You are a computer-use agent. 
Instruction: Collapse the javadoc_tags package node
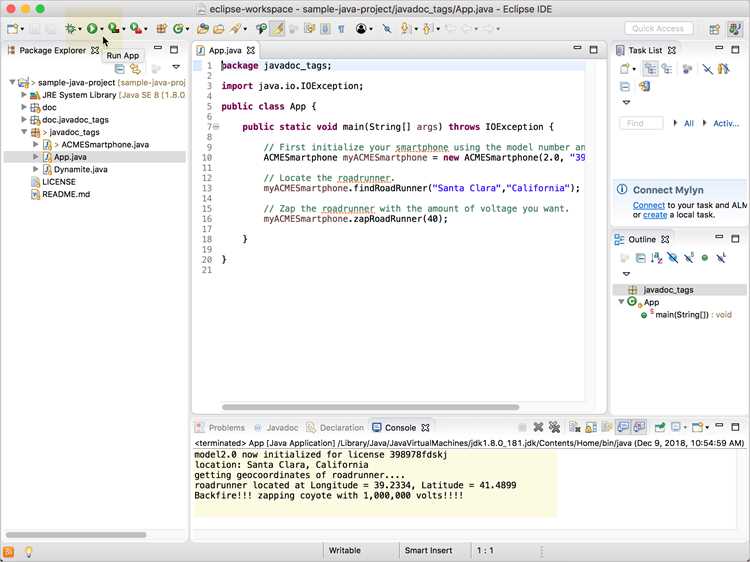[23, 132]
